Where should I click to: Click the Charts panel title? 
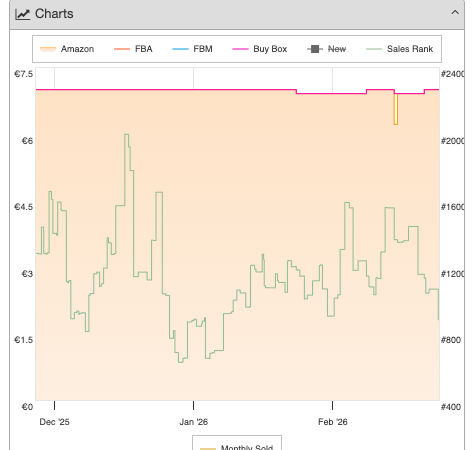point(54,14)
